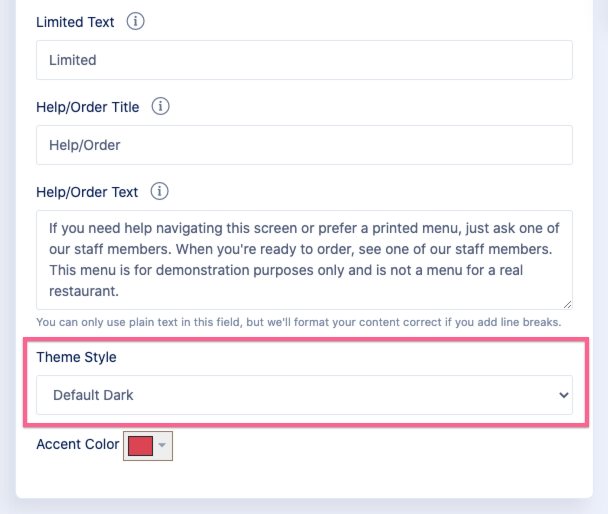Open the Accent Color picker arrow
Viewport: 608px width, 514px height.
click(x=163, y=446)
